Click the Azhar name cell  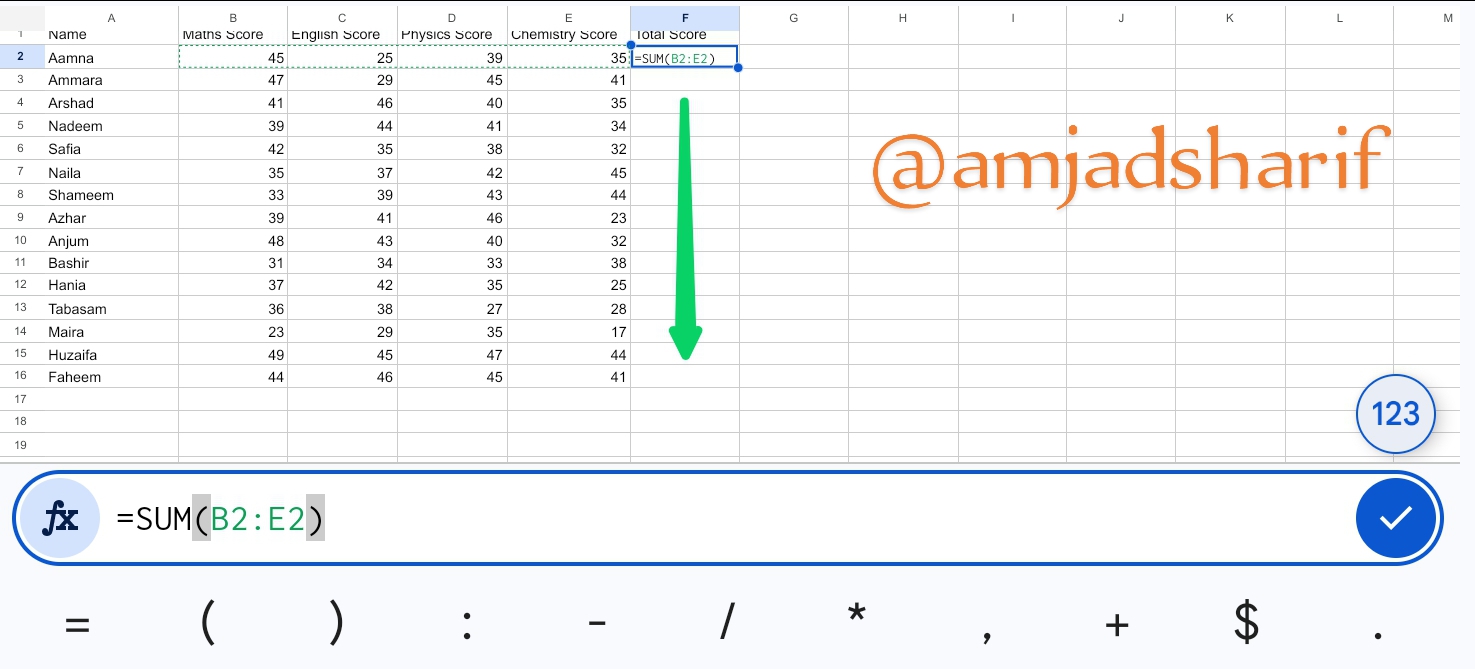[x=110, y=218]
